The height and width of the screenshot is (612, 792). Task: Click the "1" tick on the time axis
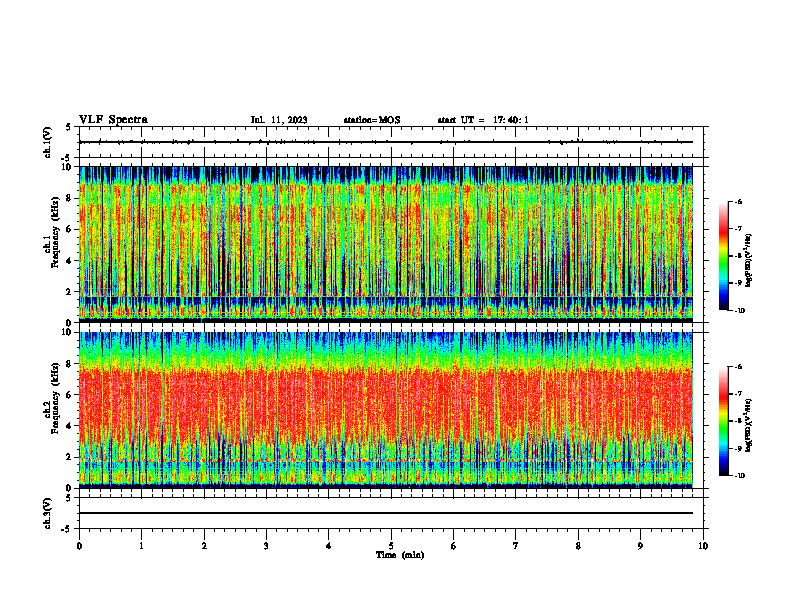[x=141, y=546]
